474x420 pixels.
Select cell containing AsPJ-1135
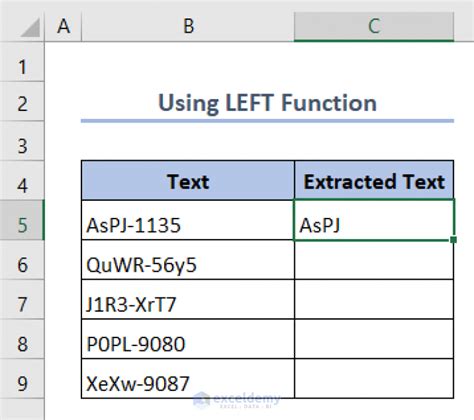pos(188,220)
